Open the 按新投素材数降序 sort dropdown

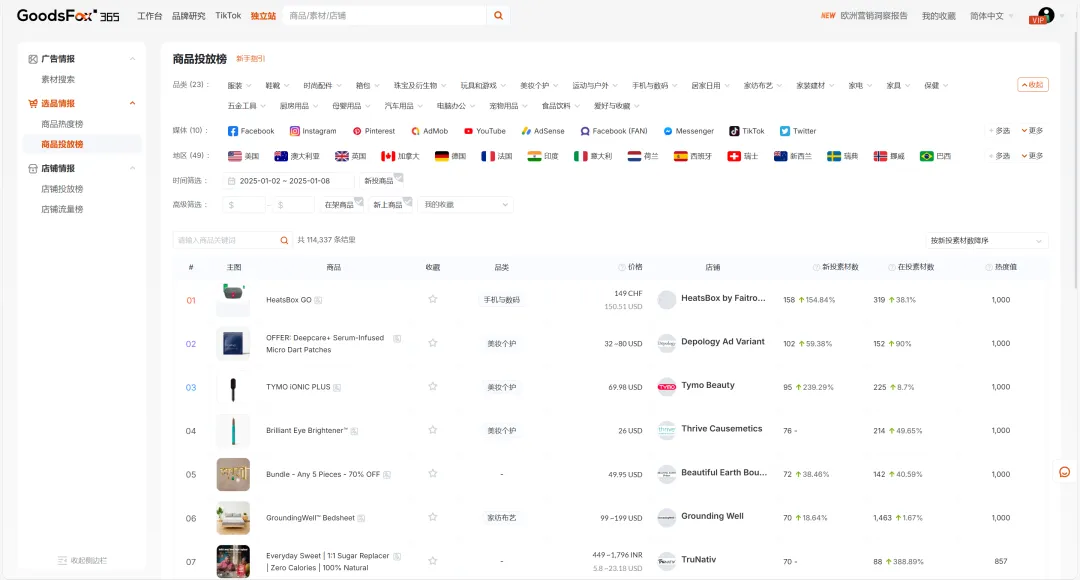click(x=986, y=240)
